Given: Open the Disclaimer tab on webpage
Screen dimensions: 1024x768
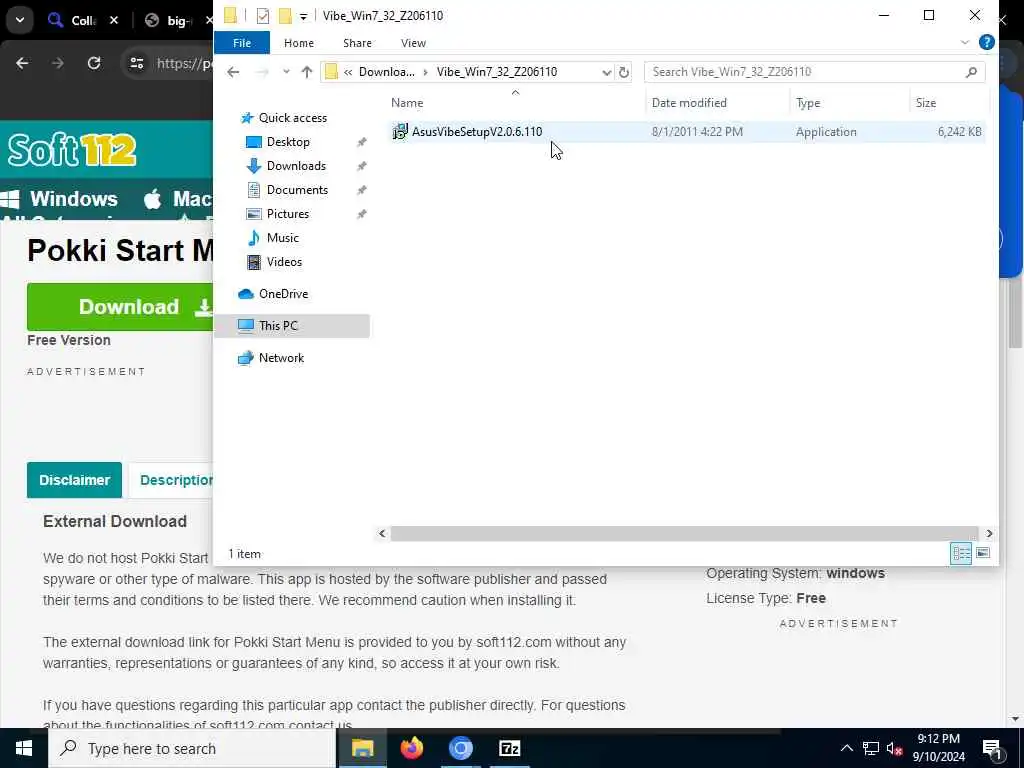Looking at the screenshot, I should (x=74, y=480).
